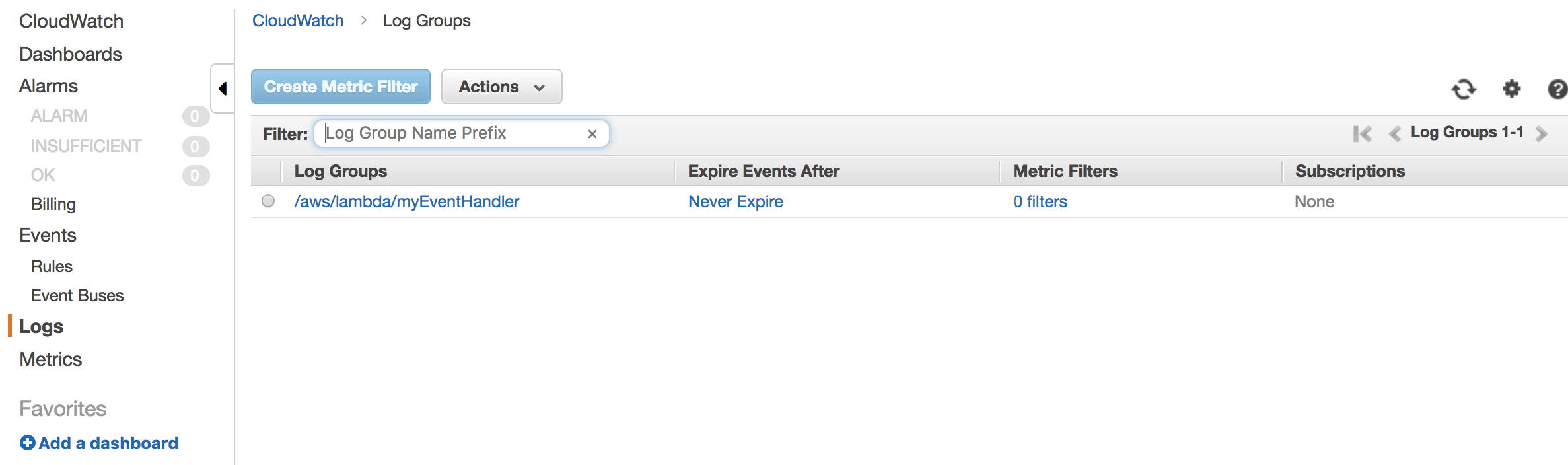The height and width of the screenshot is (465, 1568).
Task: Change Never Expire retention setting
Action: (734, 201)
